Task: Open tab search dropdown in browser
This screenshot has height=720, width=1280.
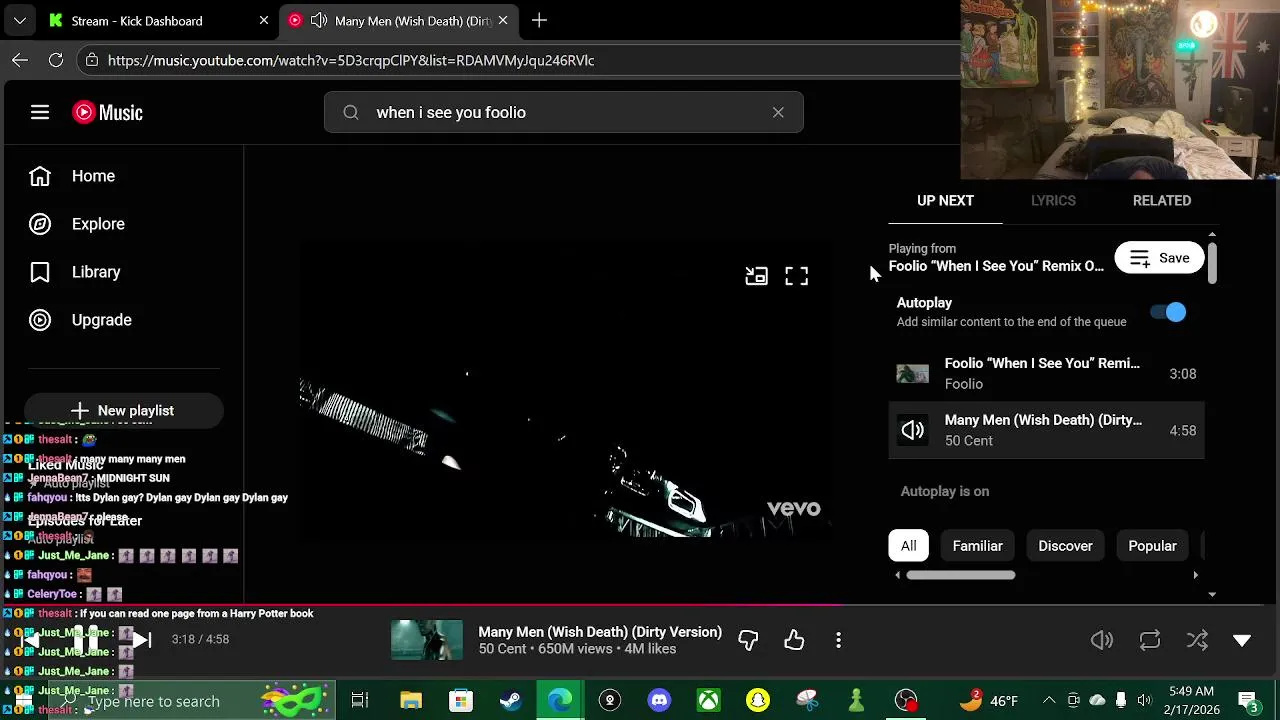Action: (x=19, y=20)
